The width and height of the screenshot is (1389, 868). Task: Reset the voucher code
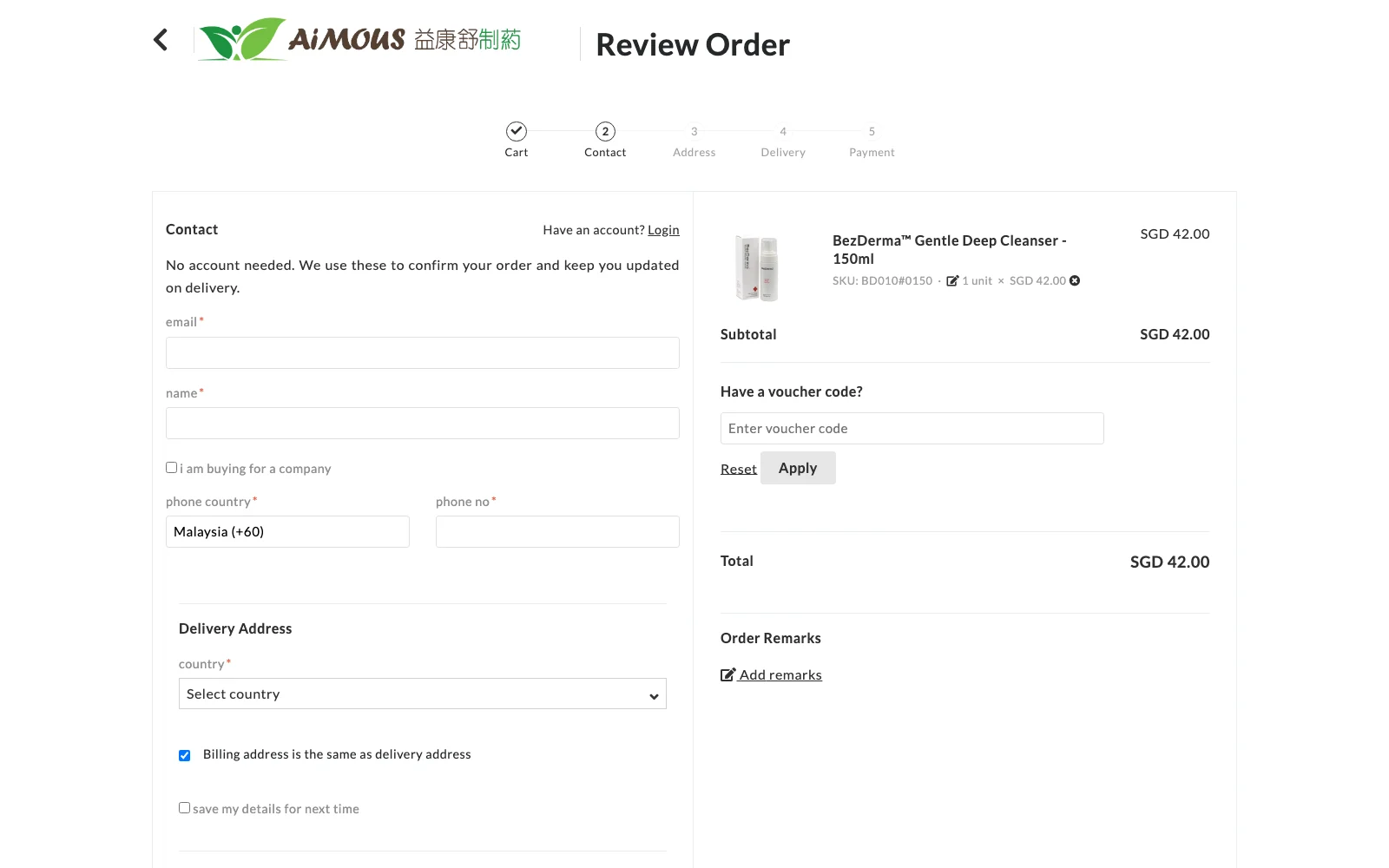click(739, 469)
